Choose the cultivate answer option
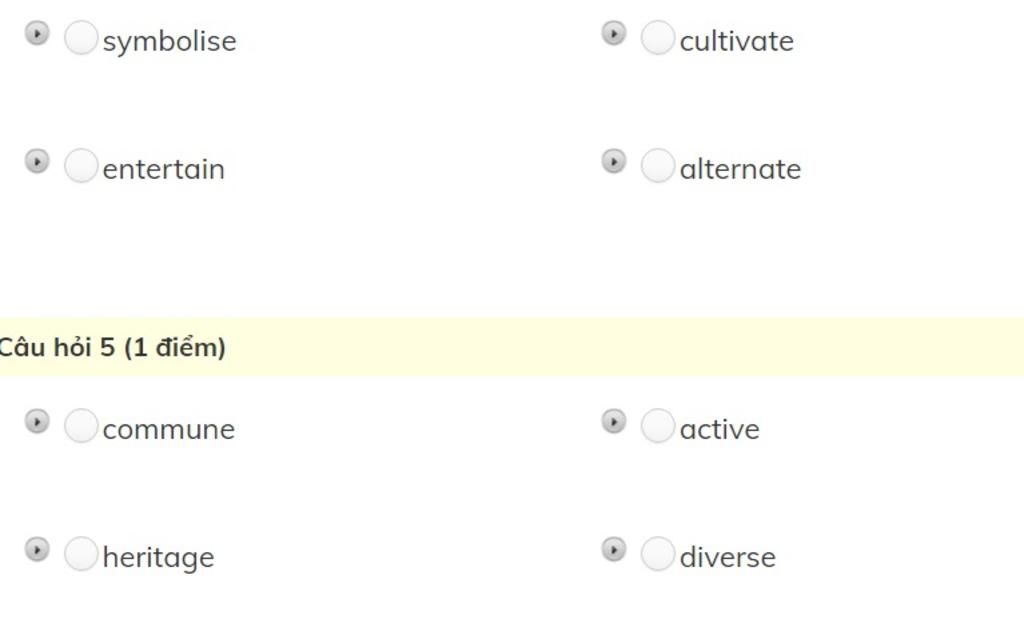1024x631 pixels. tap(658, 37)
